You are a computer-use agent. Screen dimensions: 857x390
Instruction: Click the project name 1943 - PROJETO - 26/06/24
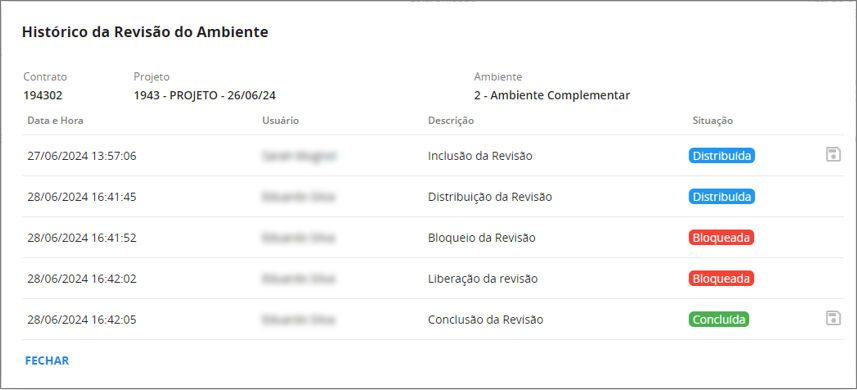(x=205, y=96)
